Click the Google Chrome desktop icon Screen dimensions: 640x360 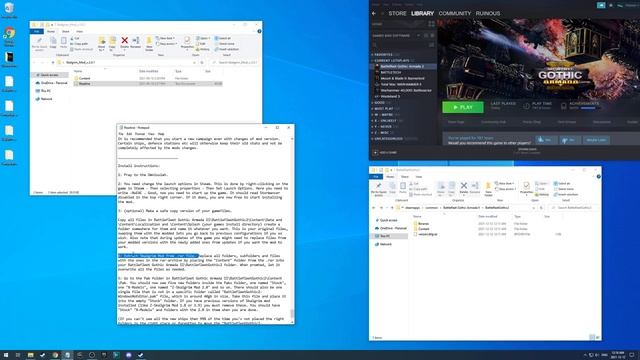(9, 36)
